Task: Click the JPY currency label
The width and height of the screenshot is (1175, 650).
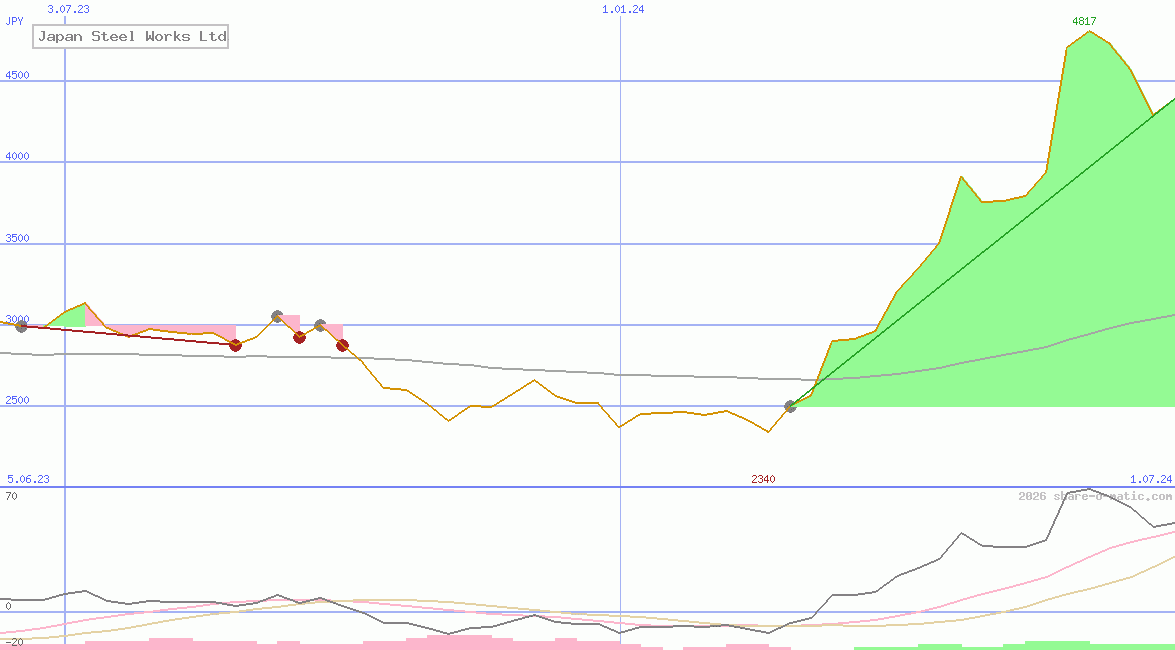Action: [14, 21]
